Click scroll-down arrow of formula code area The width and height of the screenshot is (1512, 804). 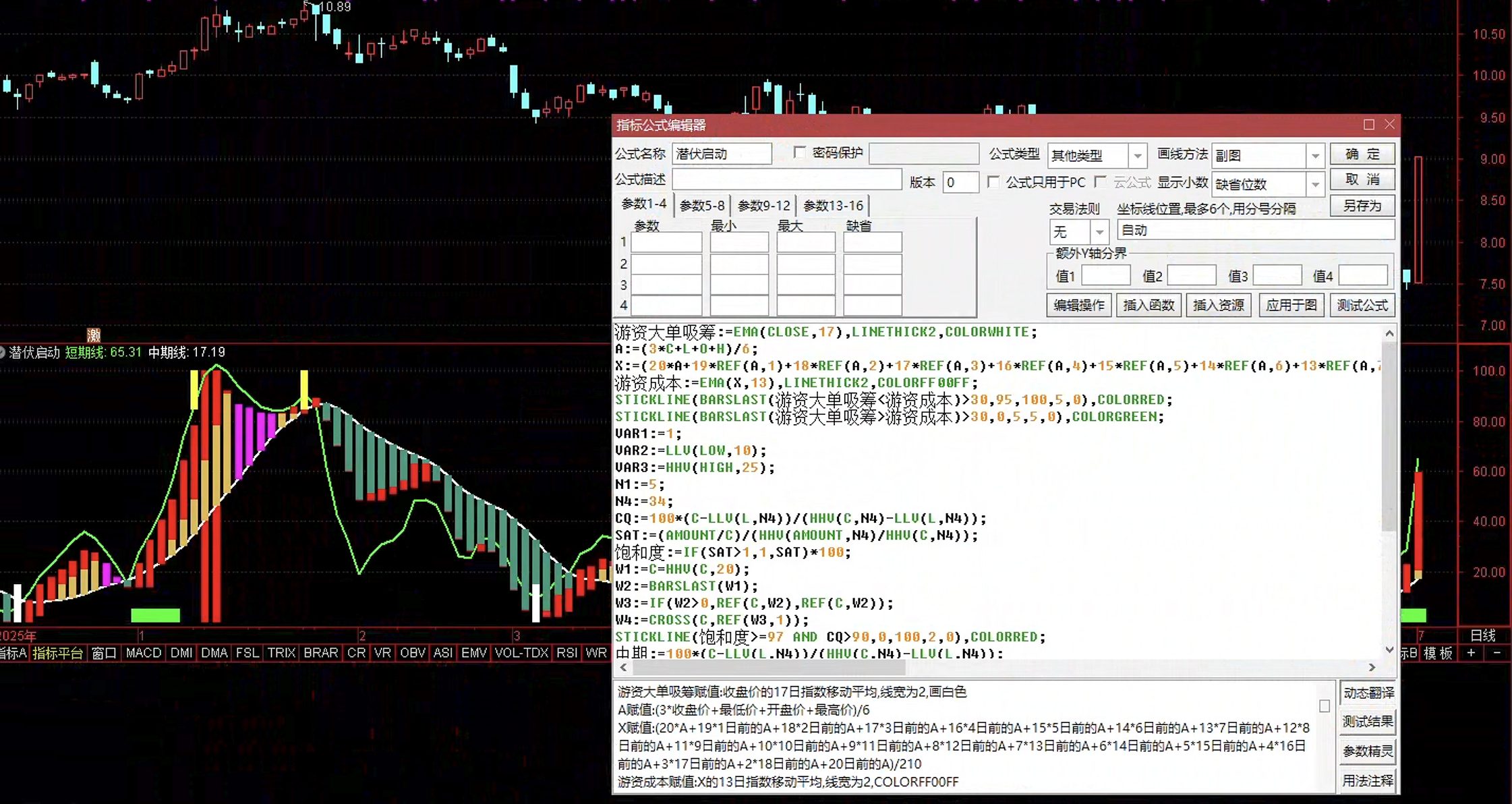1389,650
